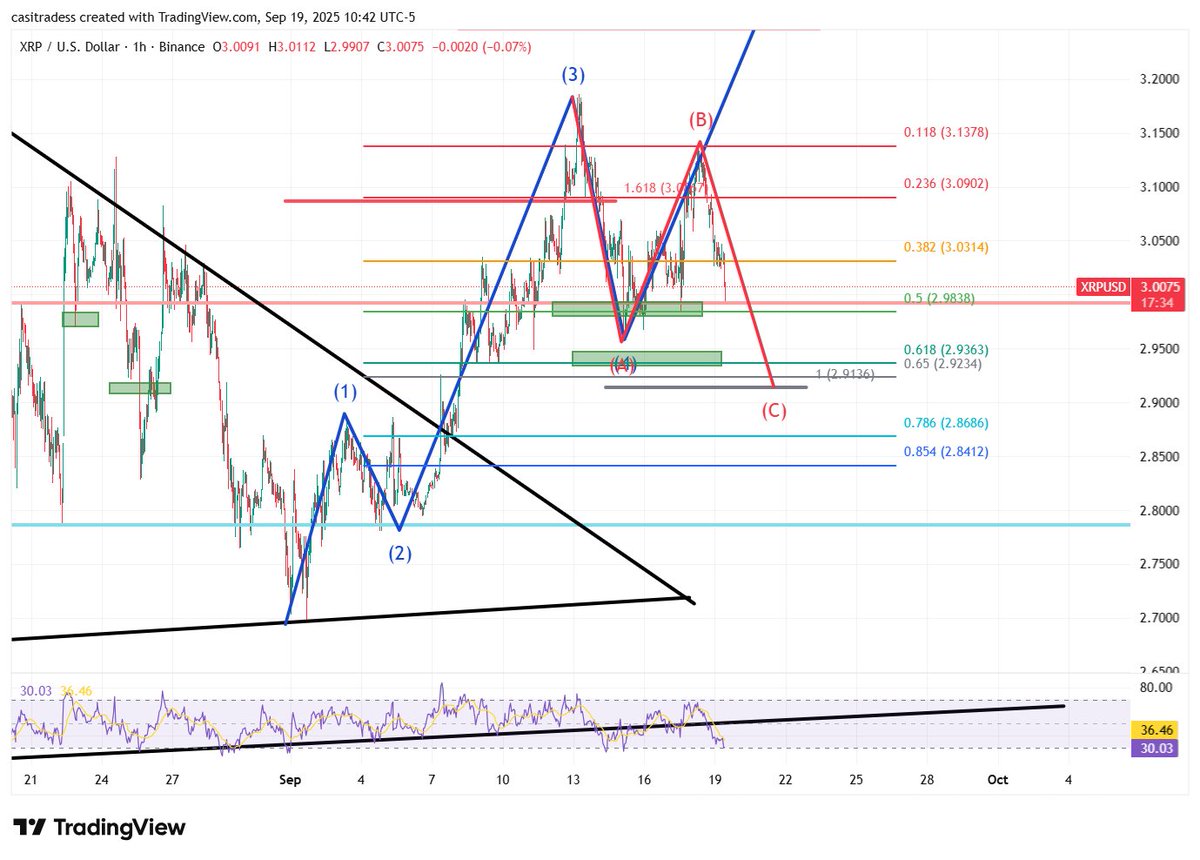Click the Sep marker on the time axis
1200x860 pixels.
(290, 779)
